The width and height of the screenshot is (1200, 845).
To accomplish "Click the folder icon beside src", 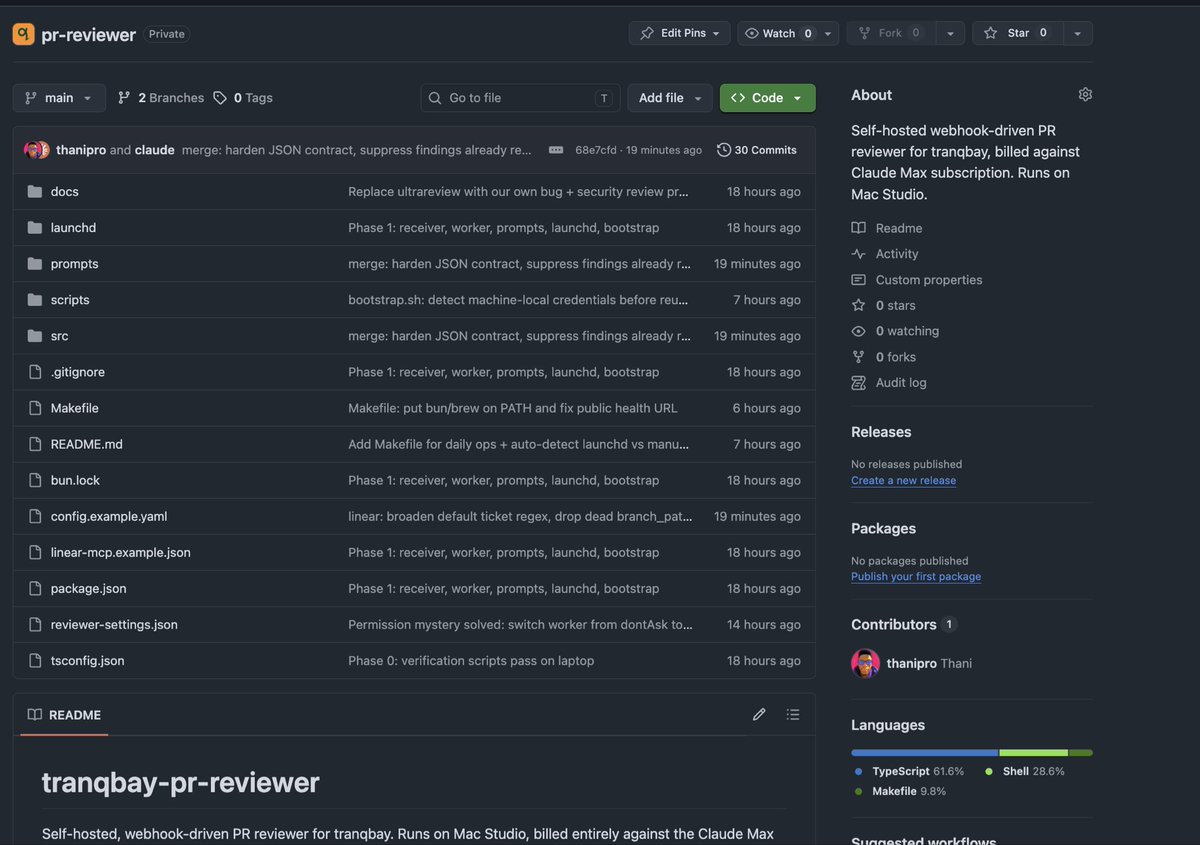I will pyautogui.click(x=35, y=336).
